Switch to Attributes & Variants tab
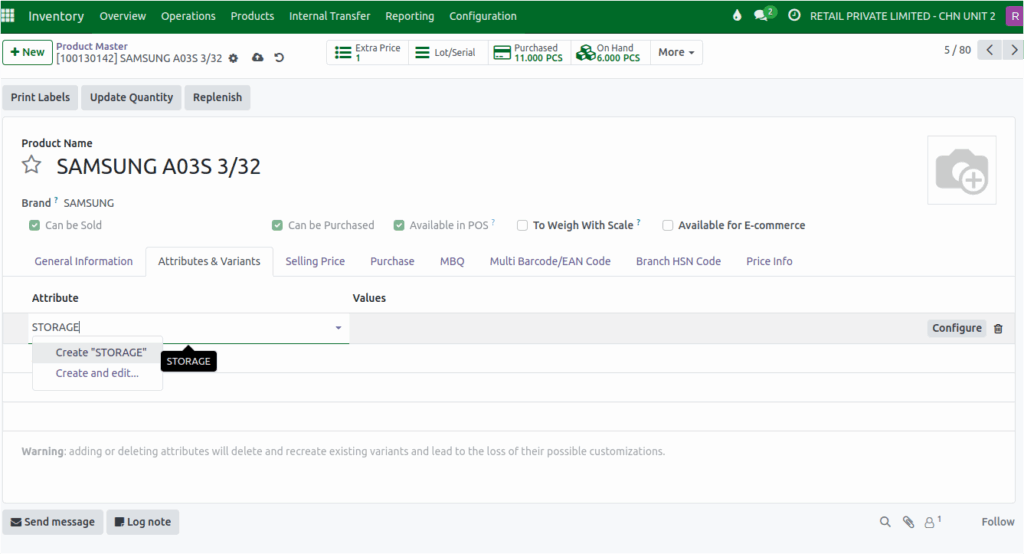 click(209, 261)
